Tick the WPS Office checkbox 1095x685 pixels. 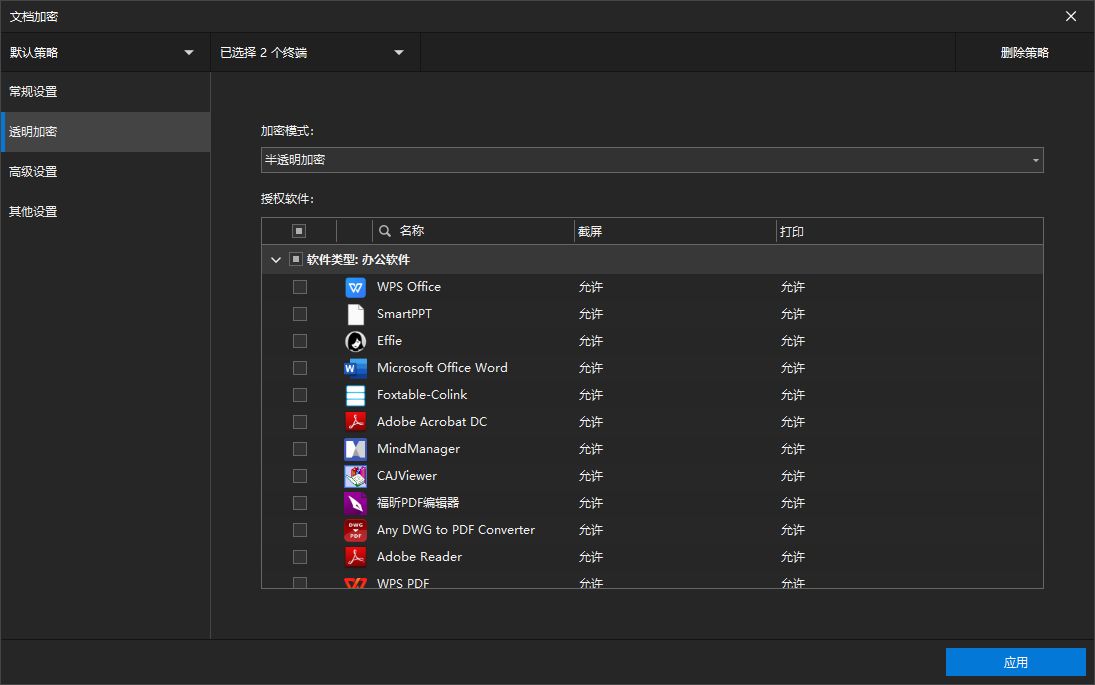(x=300, y=287)
